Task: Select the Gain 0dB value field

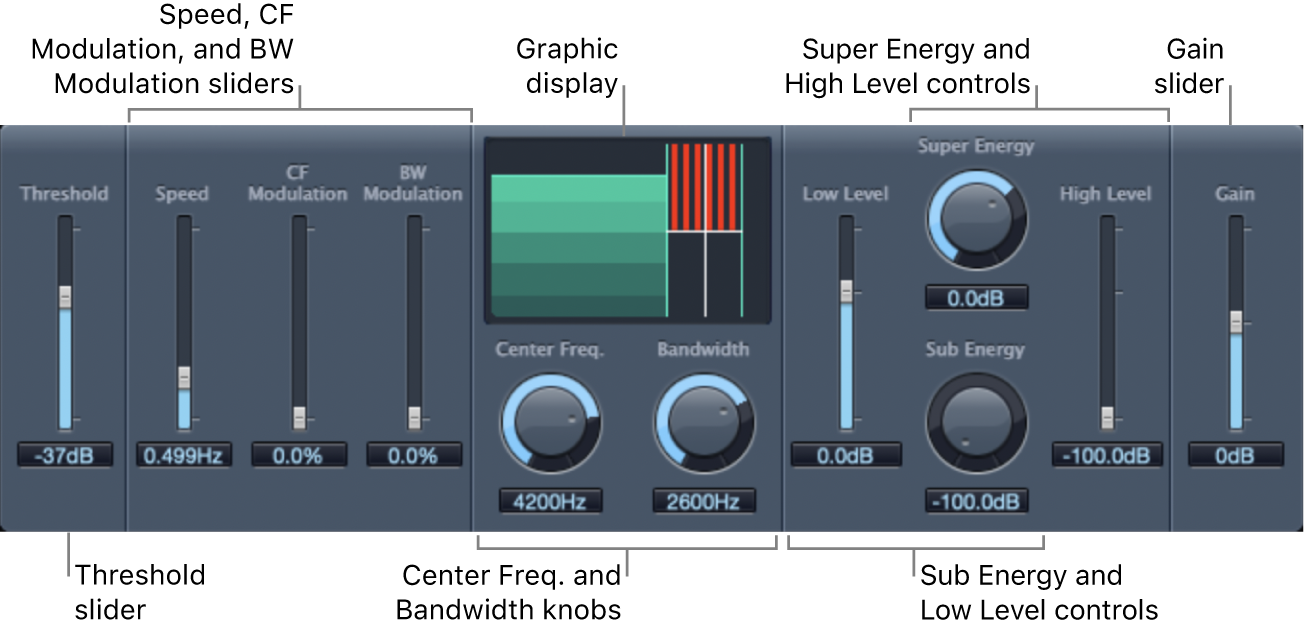Action: point(1235,455)
